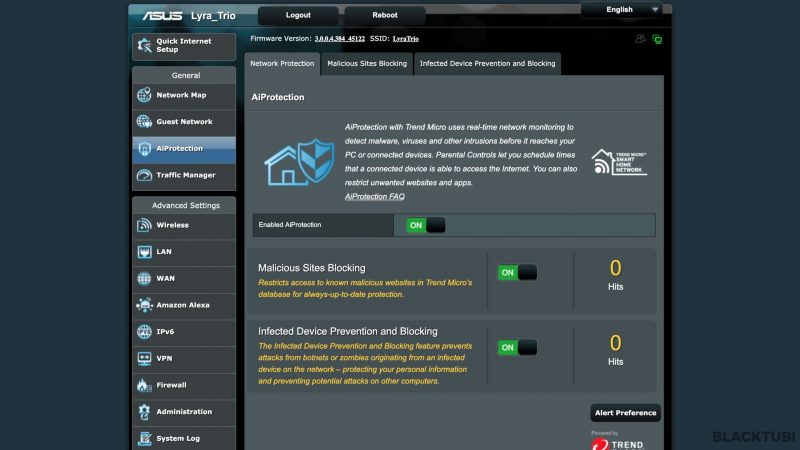800x450 pixels.
Task: Click the Network Map globe icon
Action: point(144,95)
